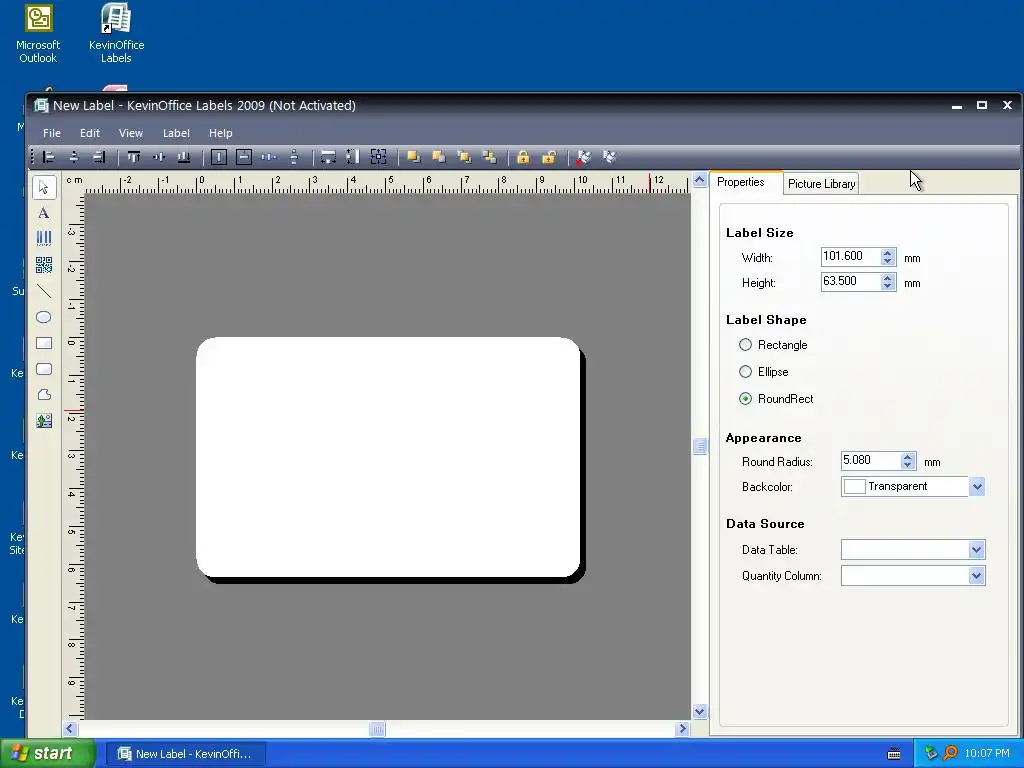Open the Quantity Column dropdown

(976, 576)
